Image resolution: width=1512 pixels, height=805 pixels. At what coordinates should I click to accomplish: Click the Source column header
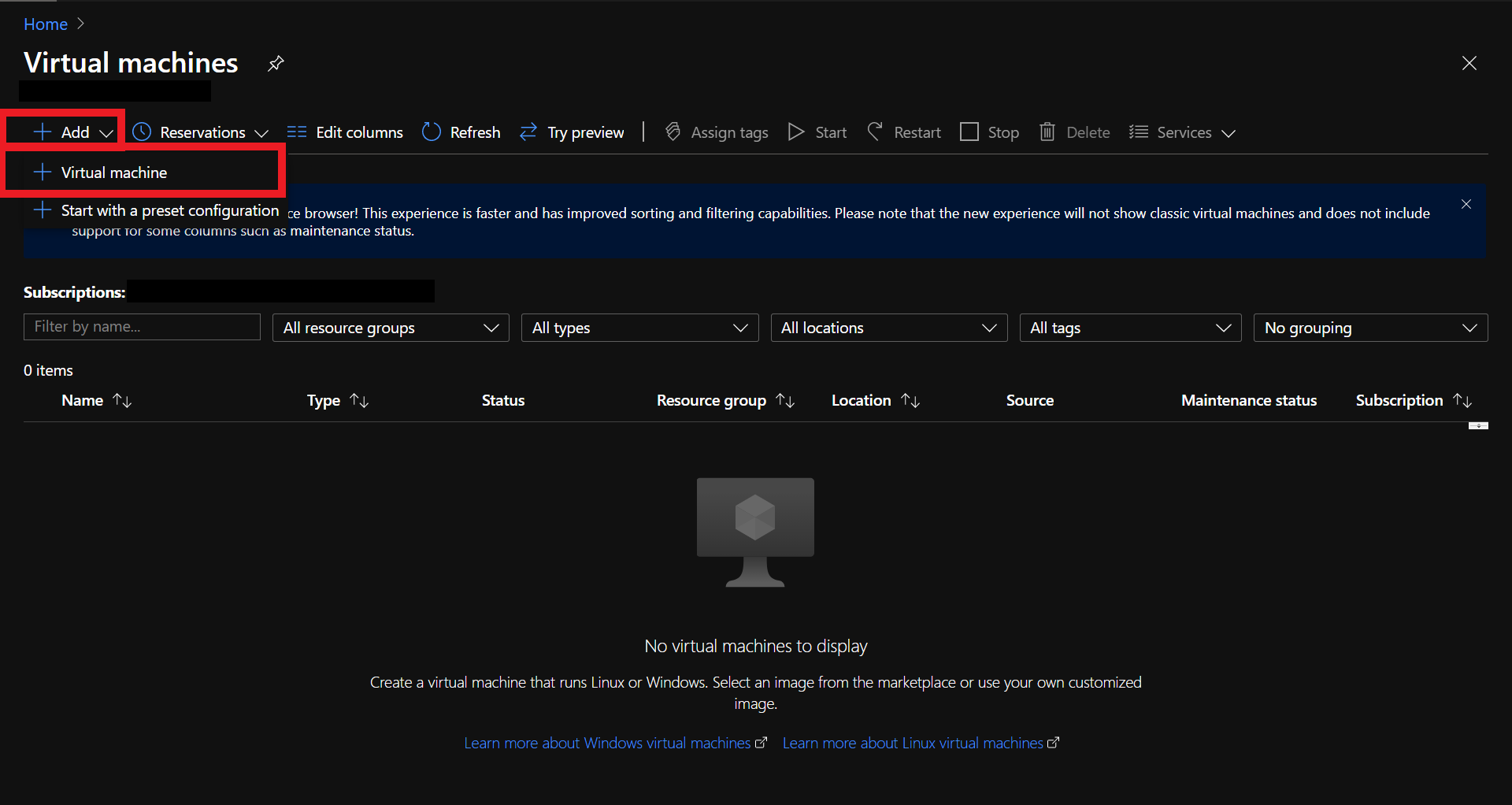[1030, 400]
